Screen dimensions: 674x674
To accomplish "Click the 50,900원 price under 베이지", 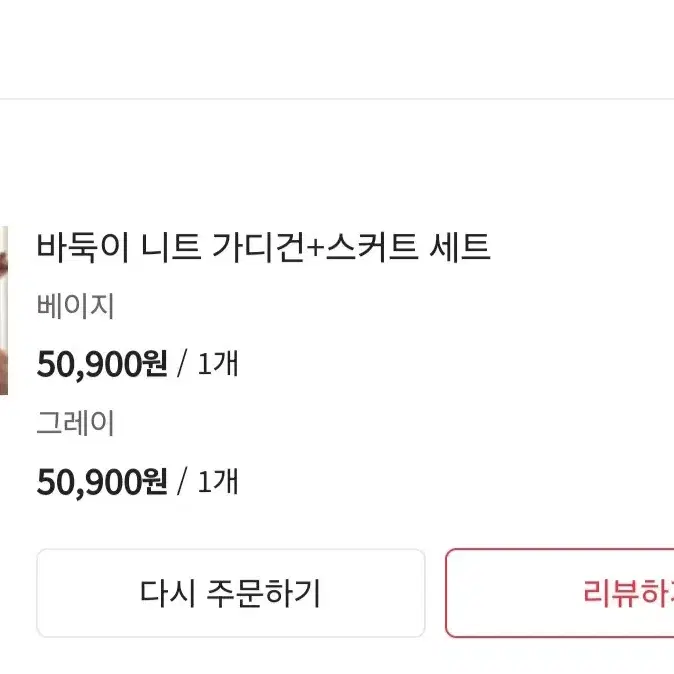I will (x=102, y=364).
